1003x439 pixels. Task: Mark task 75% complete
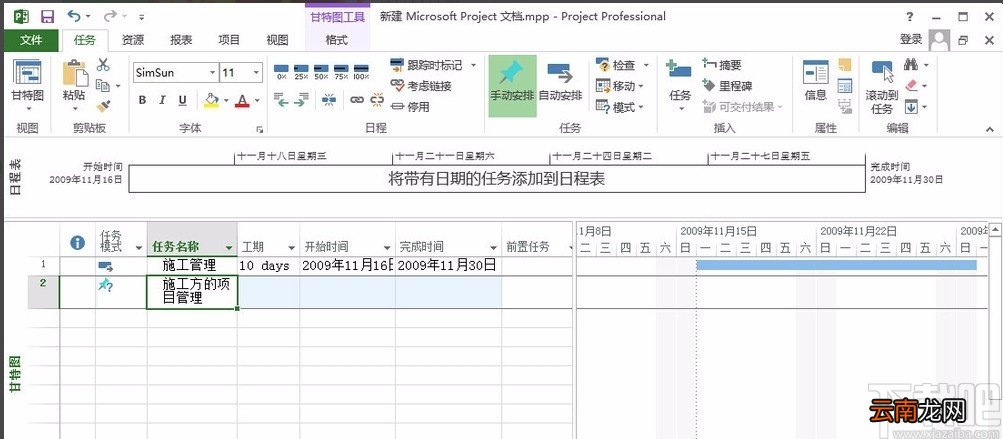341,71
